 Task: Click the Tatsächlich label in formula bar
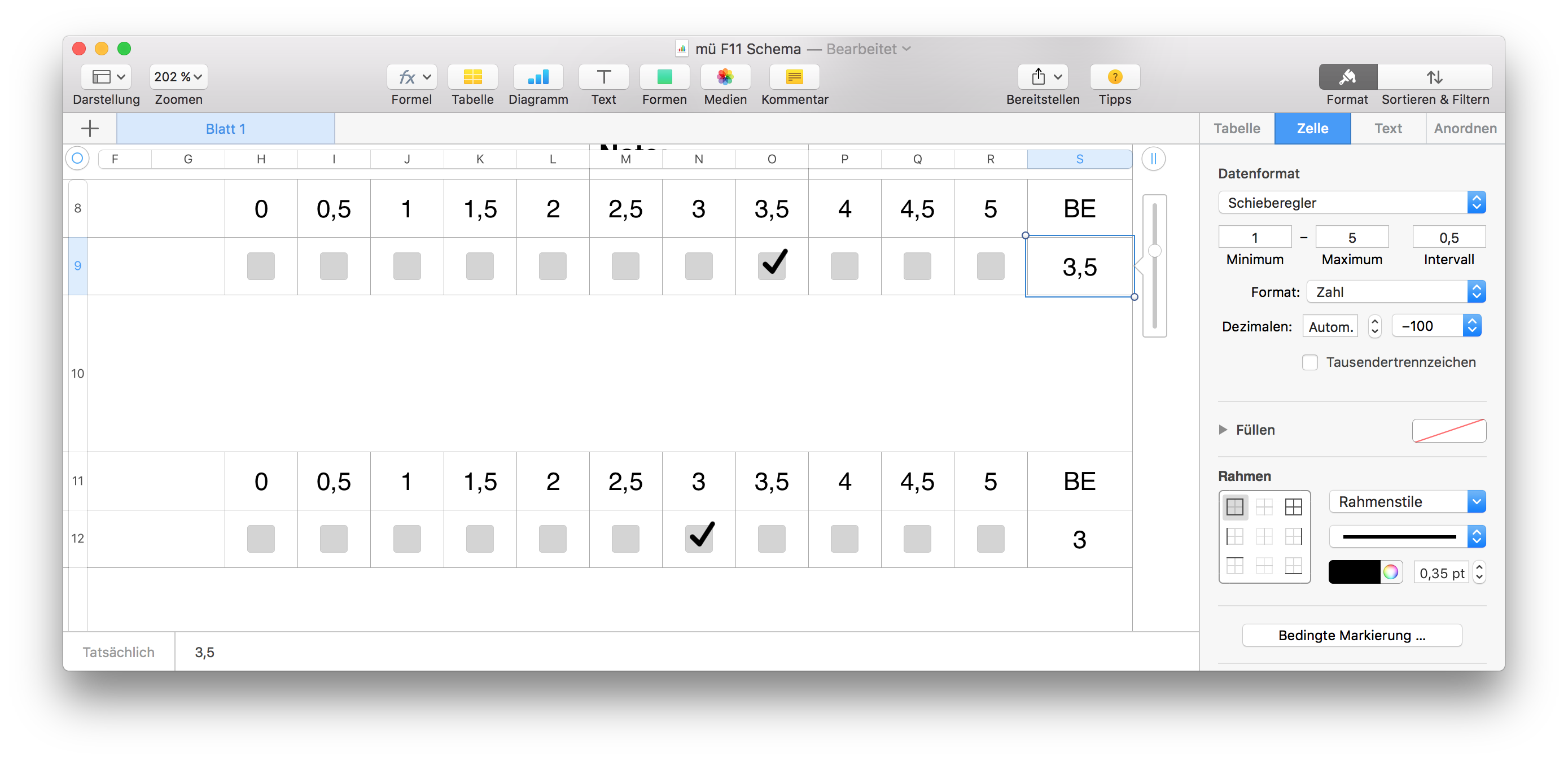(119, 652)
